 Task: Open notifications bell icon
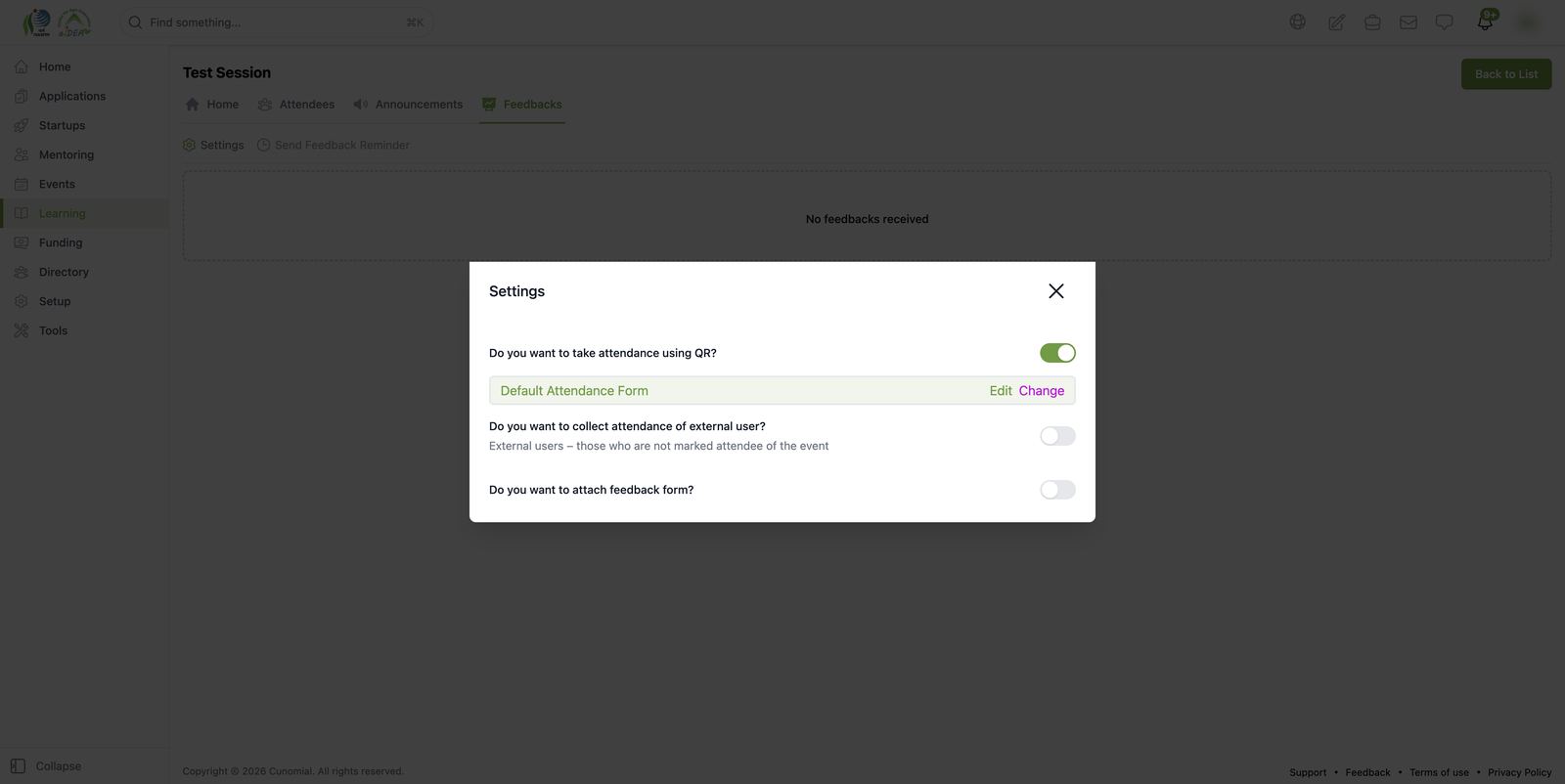[1486, 22]
